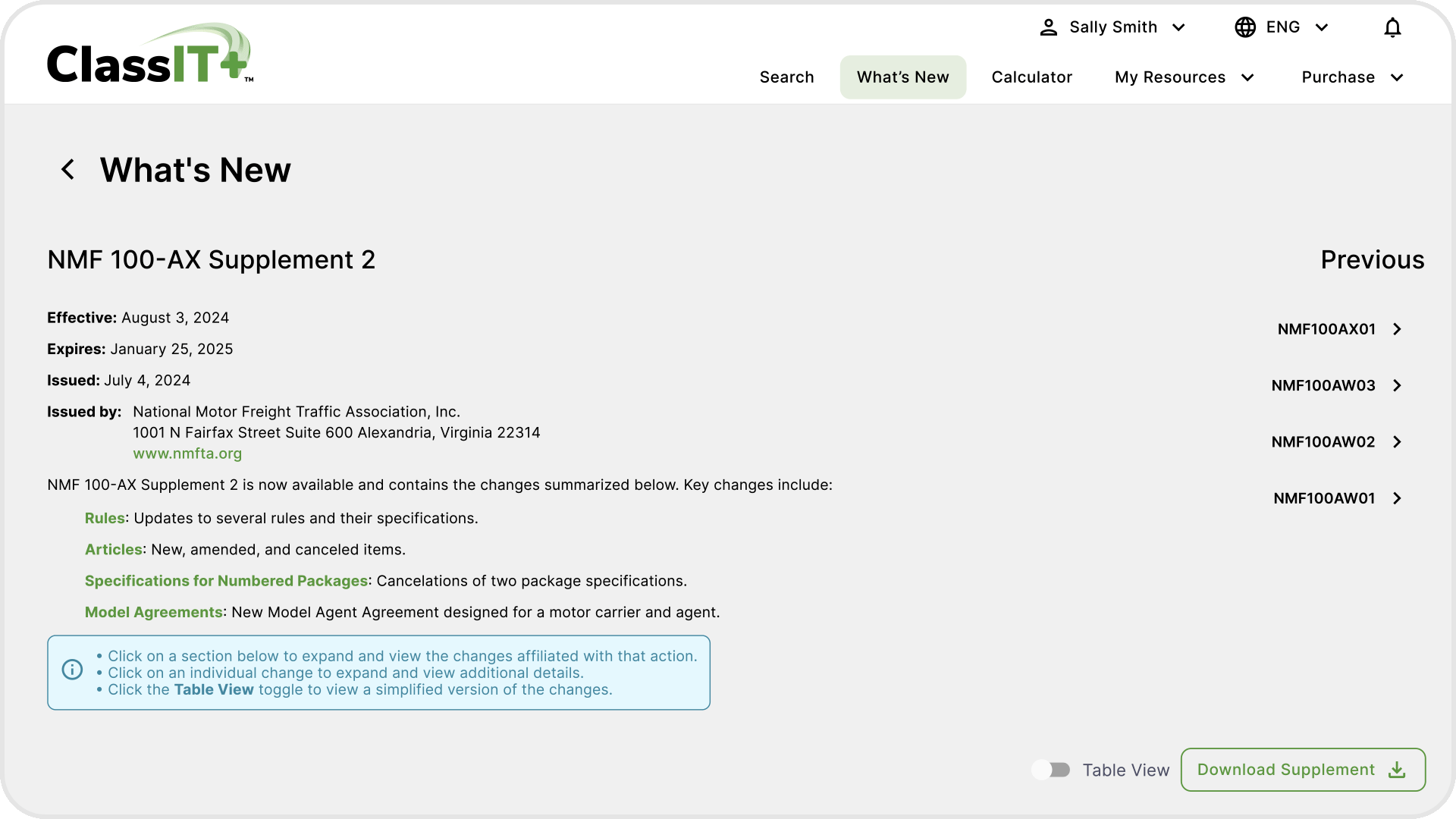Expand the My Resources menu arrow

coord(1247,77)
